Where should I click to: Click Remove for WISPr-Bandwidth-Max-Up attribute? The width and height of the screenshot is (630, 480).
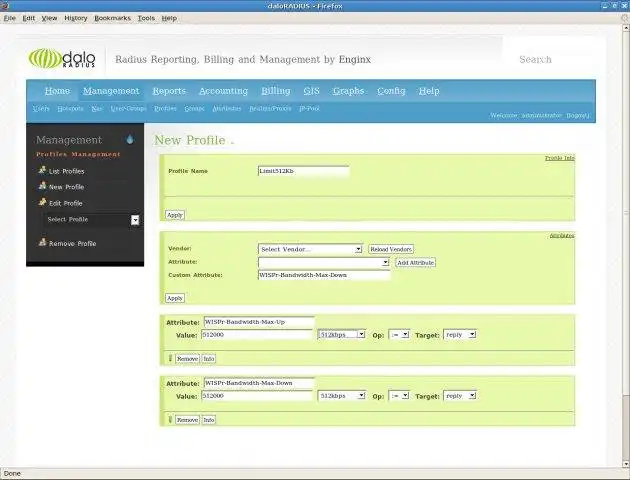coord(188,358)
